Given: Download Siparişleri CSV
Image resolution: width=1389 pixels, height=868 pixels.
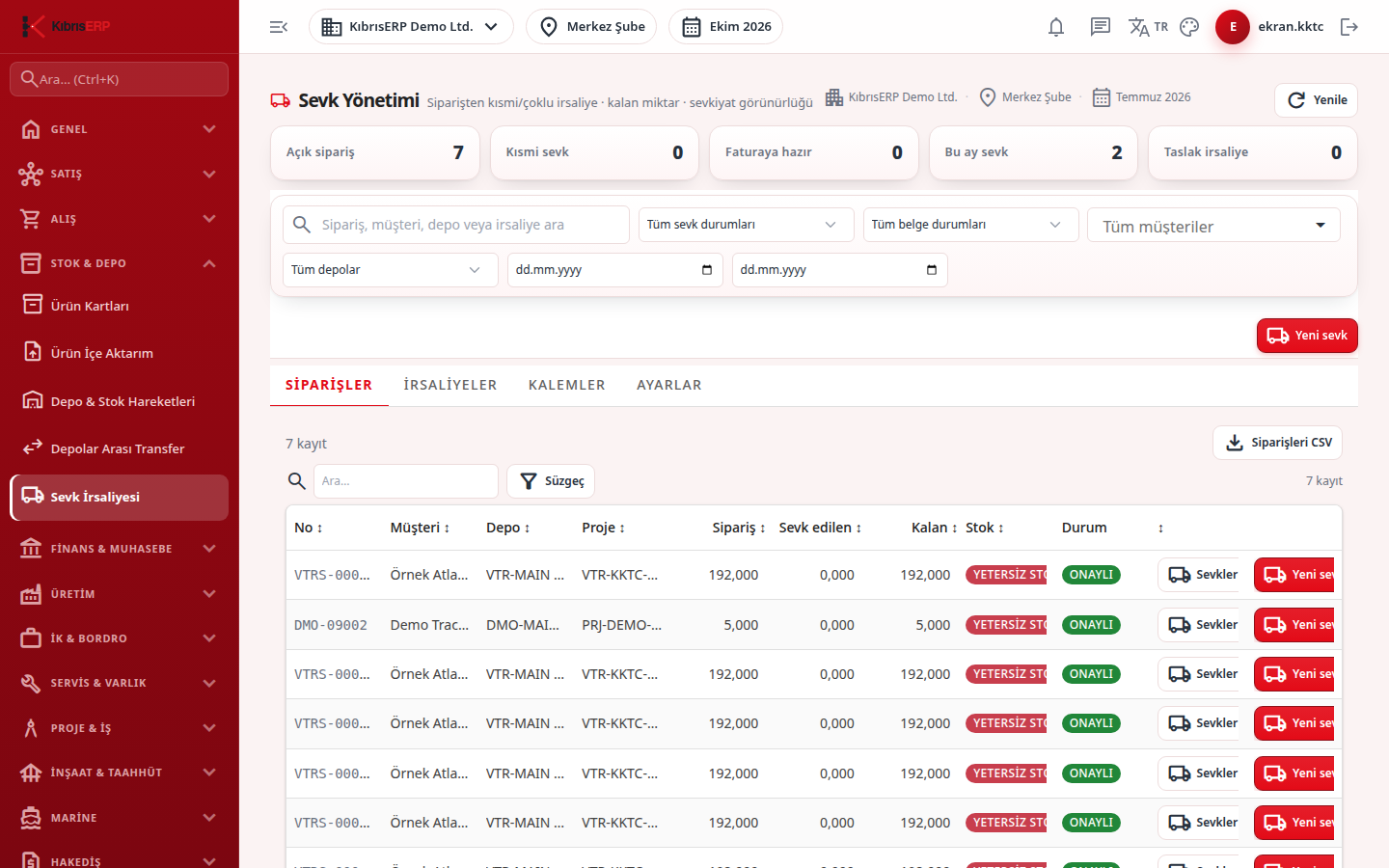Looking at the screenshot, I should [1277, 443].
